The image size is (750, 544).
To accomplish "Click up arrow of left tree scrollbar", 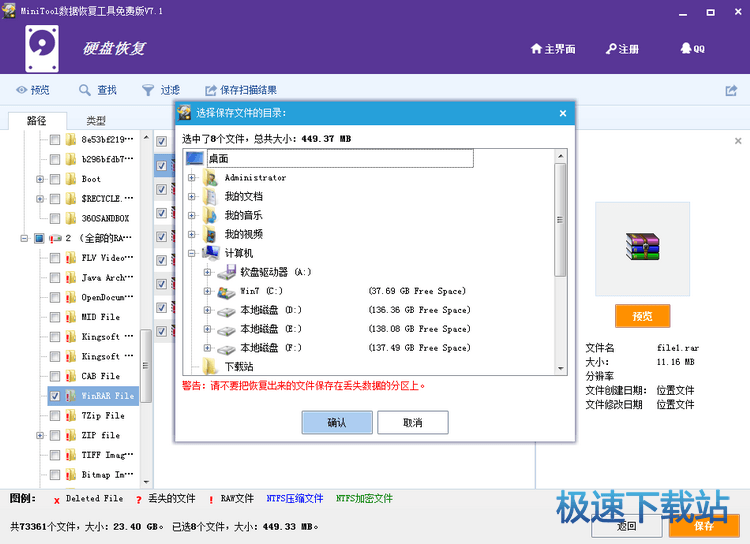I will coord(146,137).
